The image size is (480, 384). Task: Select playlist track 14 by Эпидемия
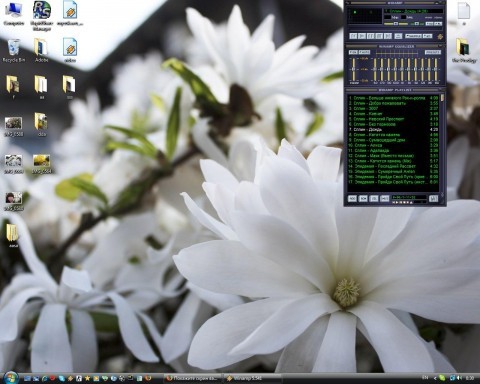(x=393, y=166)
